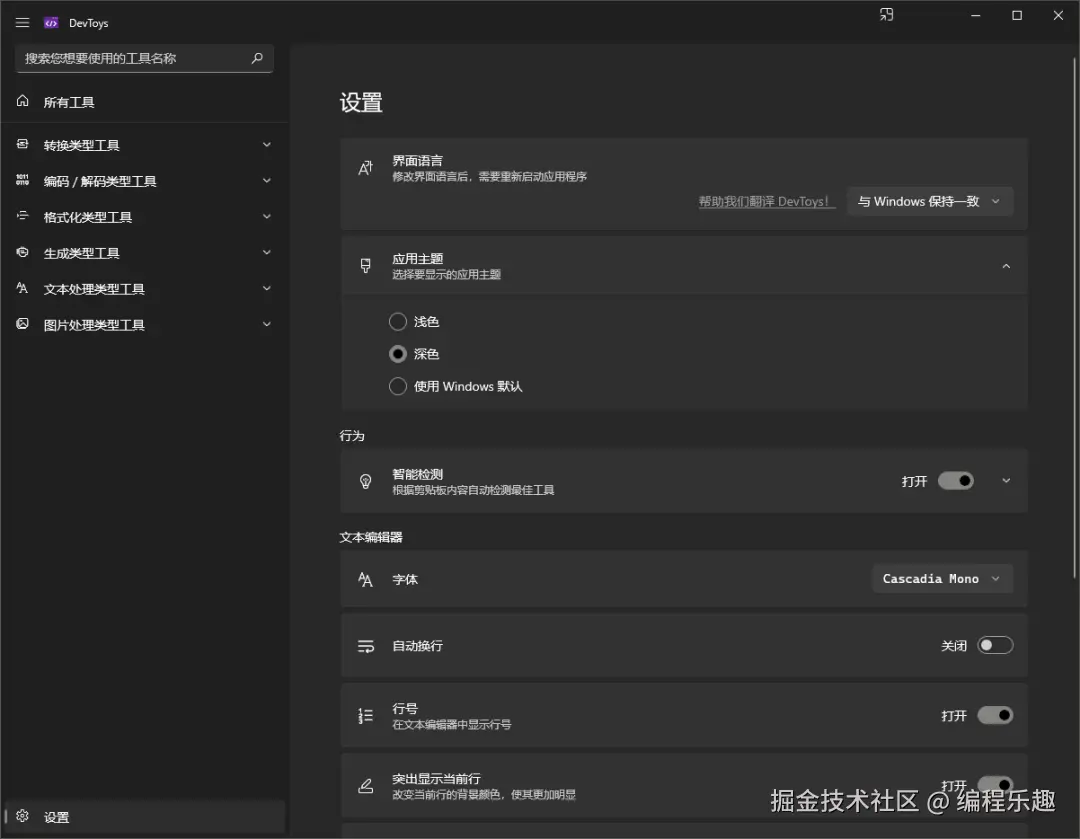1080x839 pixels.
Task: Turn off the 行号 toggle
Action: coord(996,715)
